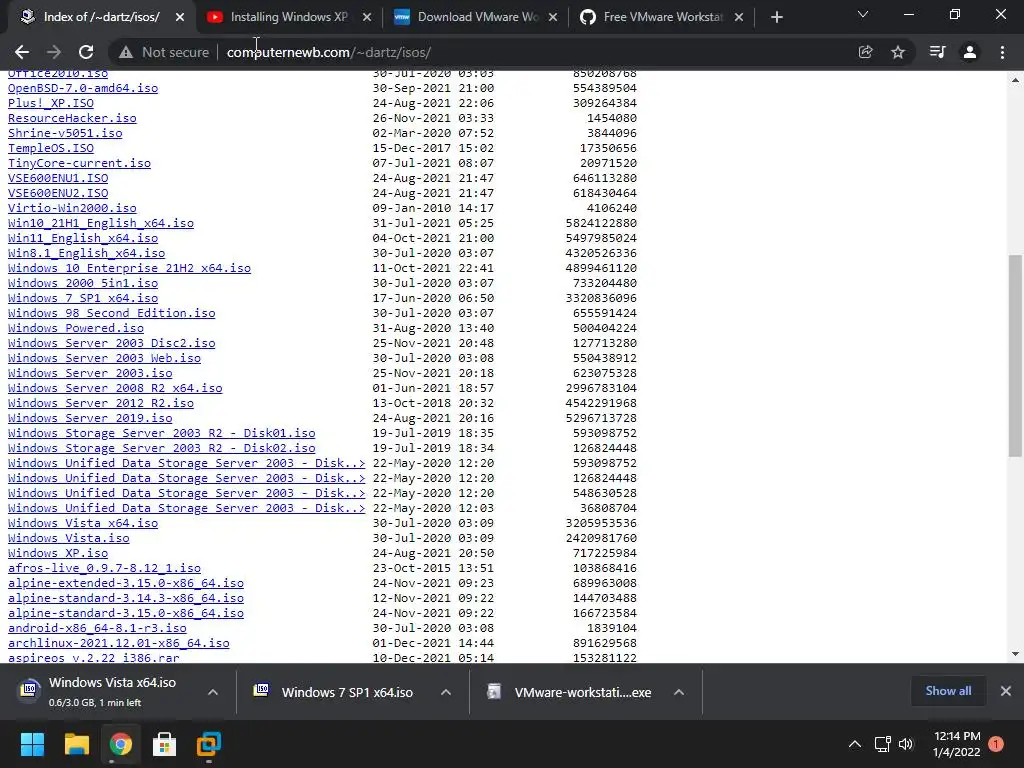Click the vertical scrollbar thumb
The height and width of the screenshot is (768, 1024).
coord(1015,356)
